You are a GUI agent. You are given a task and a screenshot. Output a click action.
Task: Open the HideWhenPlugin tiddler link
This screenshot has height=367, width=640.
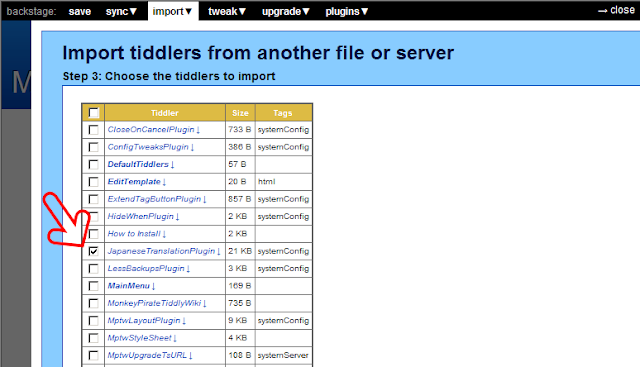143,216
